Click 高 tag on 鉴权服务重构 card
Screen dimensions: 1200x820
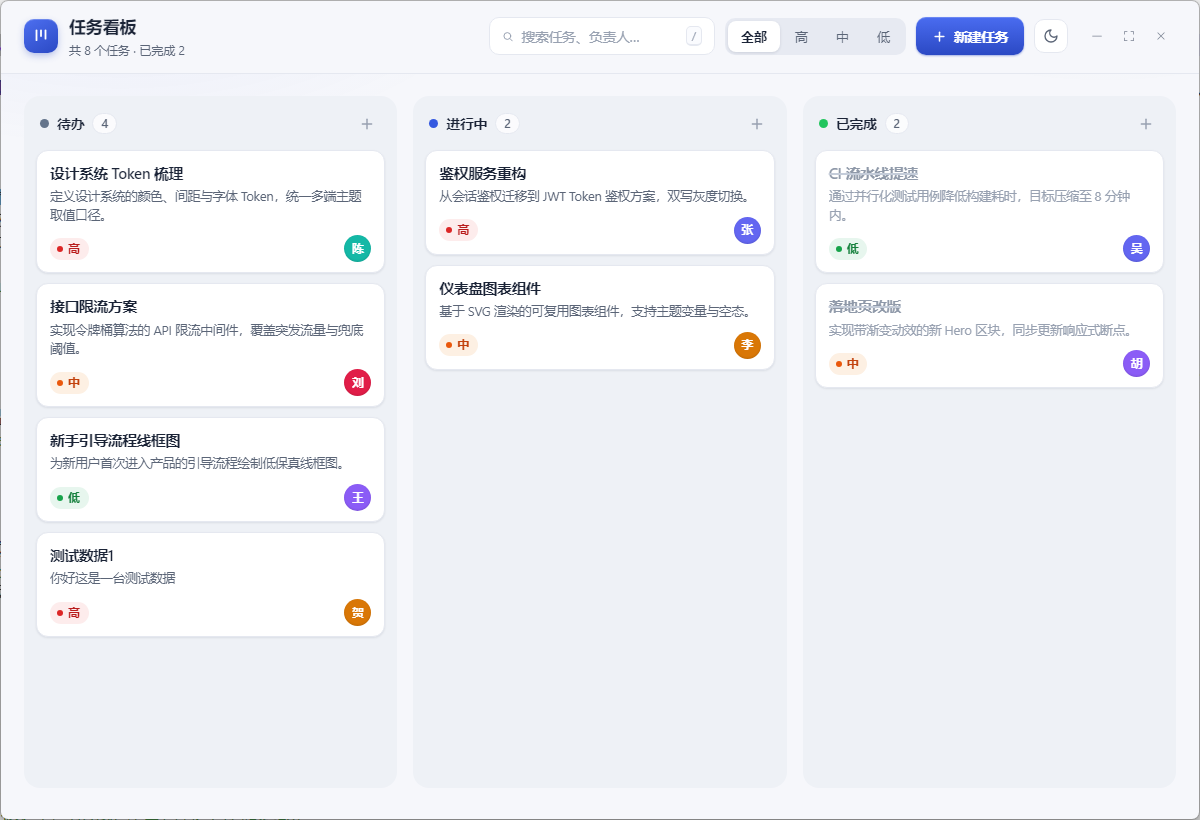pyautogui.click(x=458, y=230)
